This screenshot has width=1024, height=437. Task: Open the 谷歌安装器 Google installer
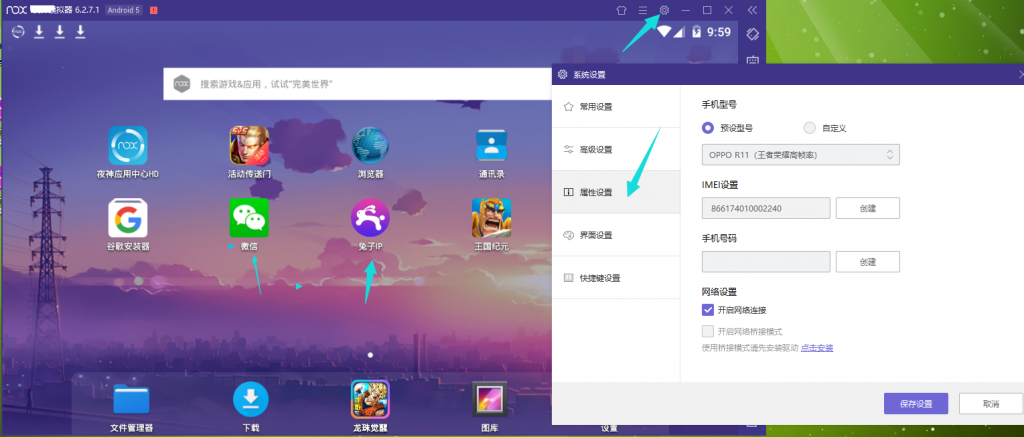127,218
